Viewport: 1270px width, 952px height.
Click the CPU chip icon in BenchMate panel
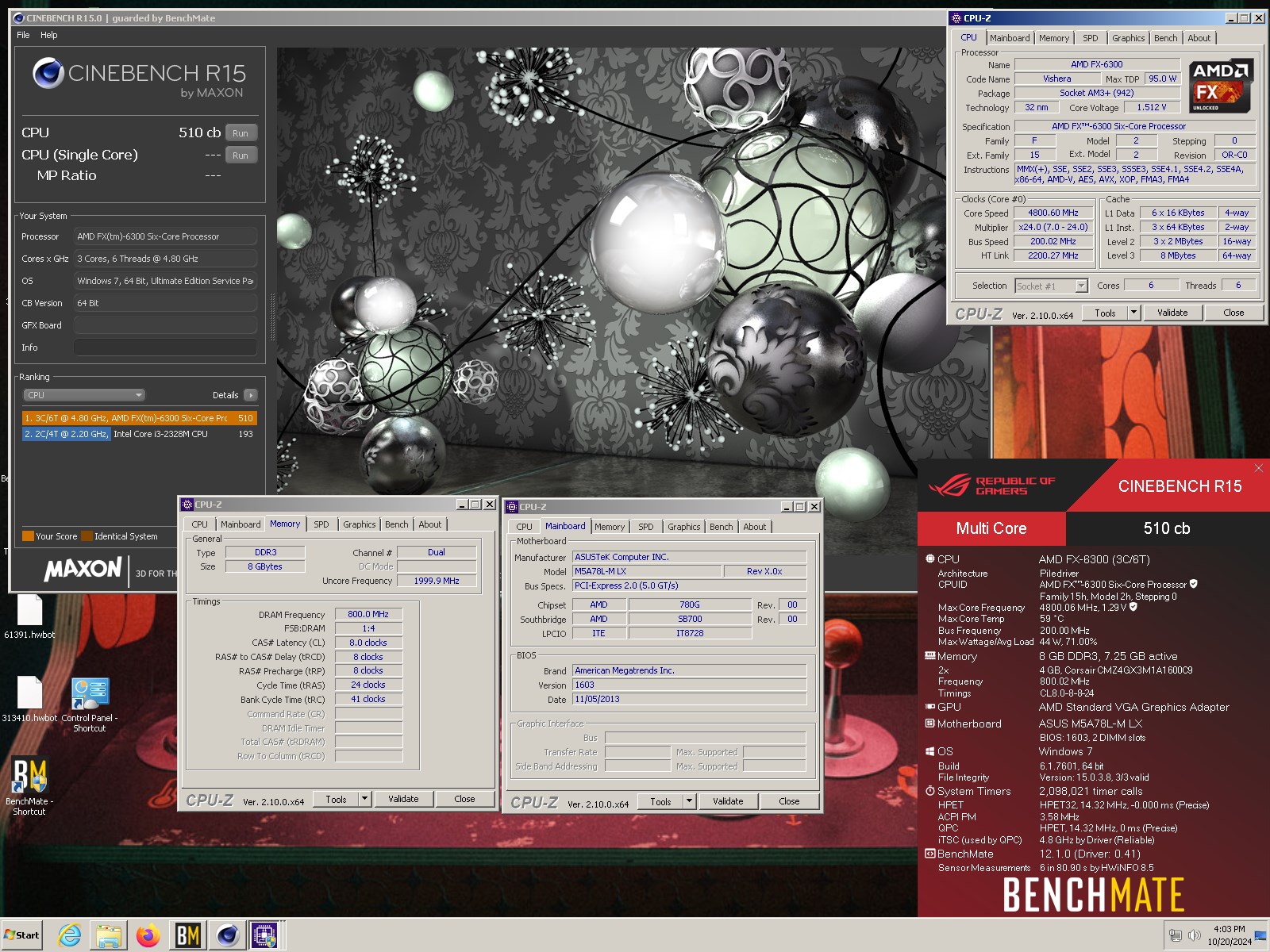click(x=929, y=559)
